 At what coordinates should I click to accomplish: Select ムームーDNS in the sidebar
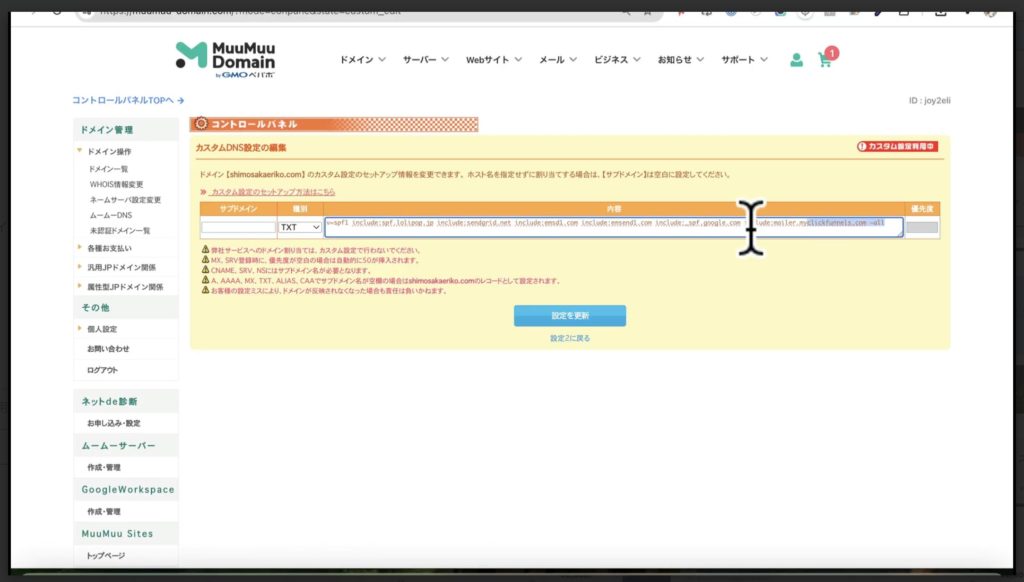[x=110, y=215]
